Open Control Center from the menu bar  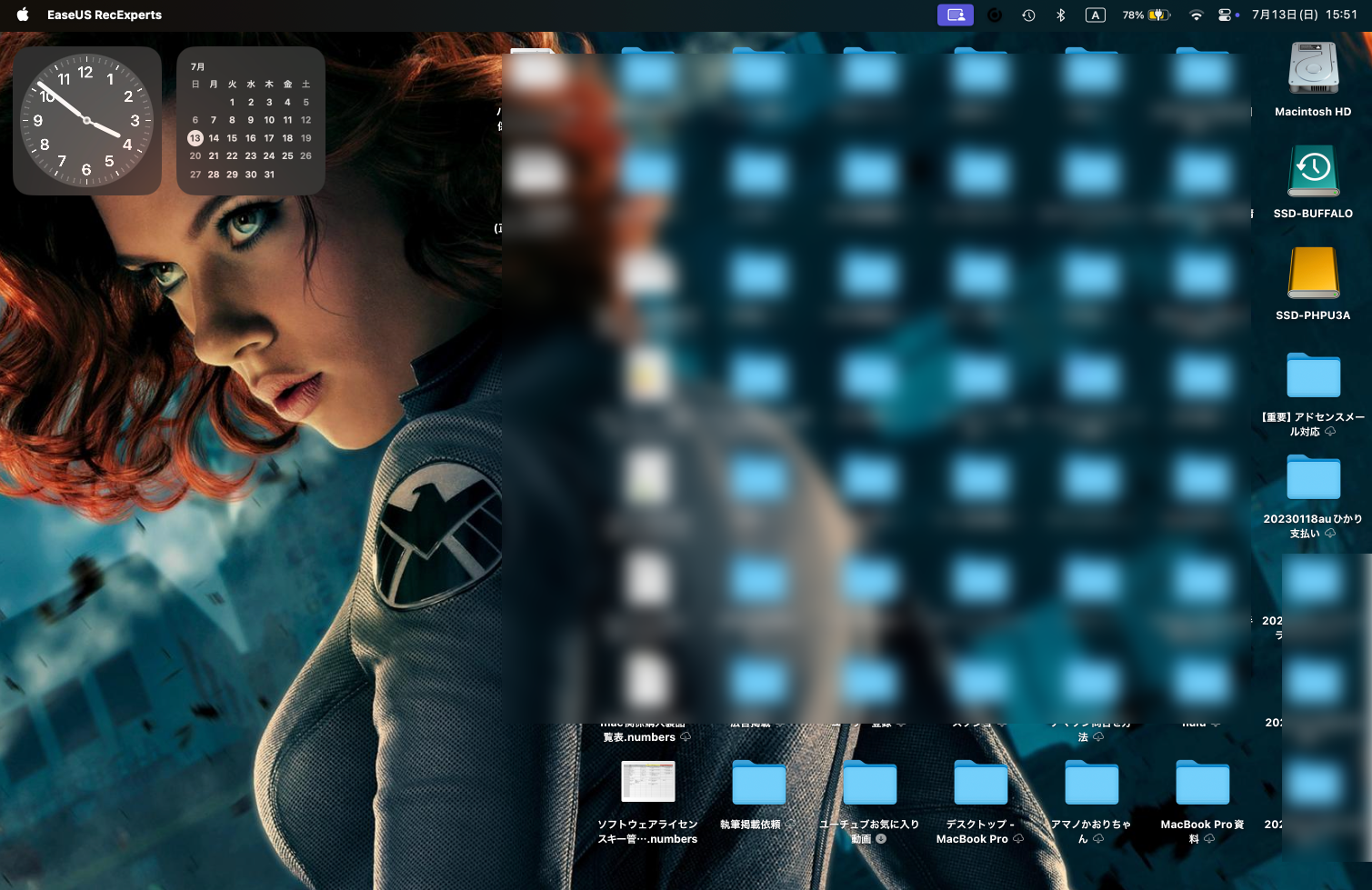click(x=1225, y=15)
